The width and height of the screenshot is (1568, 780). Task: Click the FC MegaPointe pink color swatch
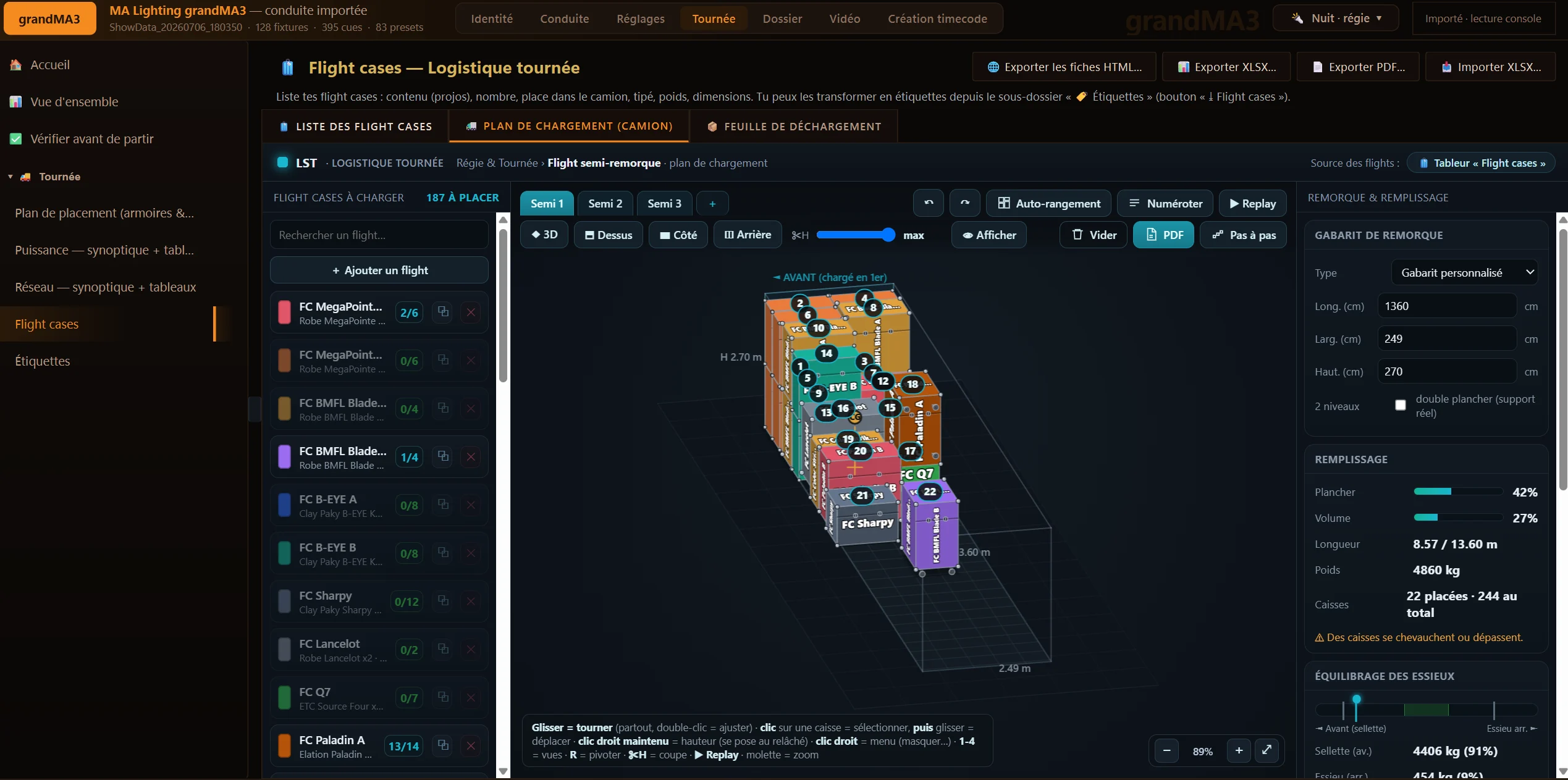pos(284,312)
